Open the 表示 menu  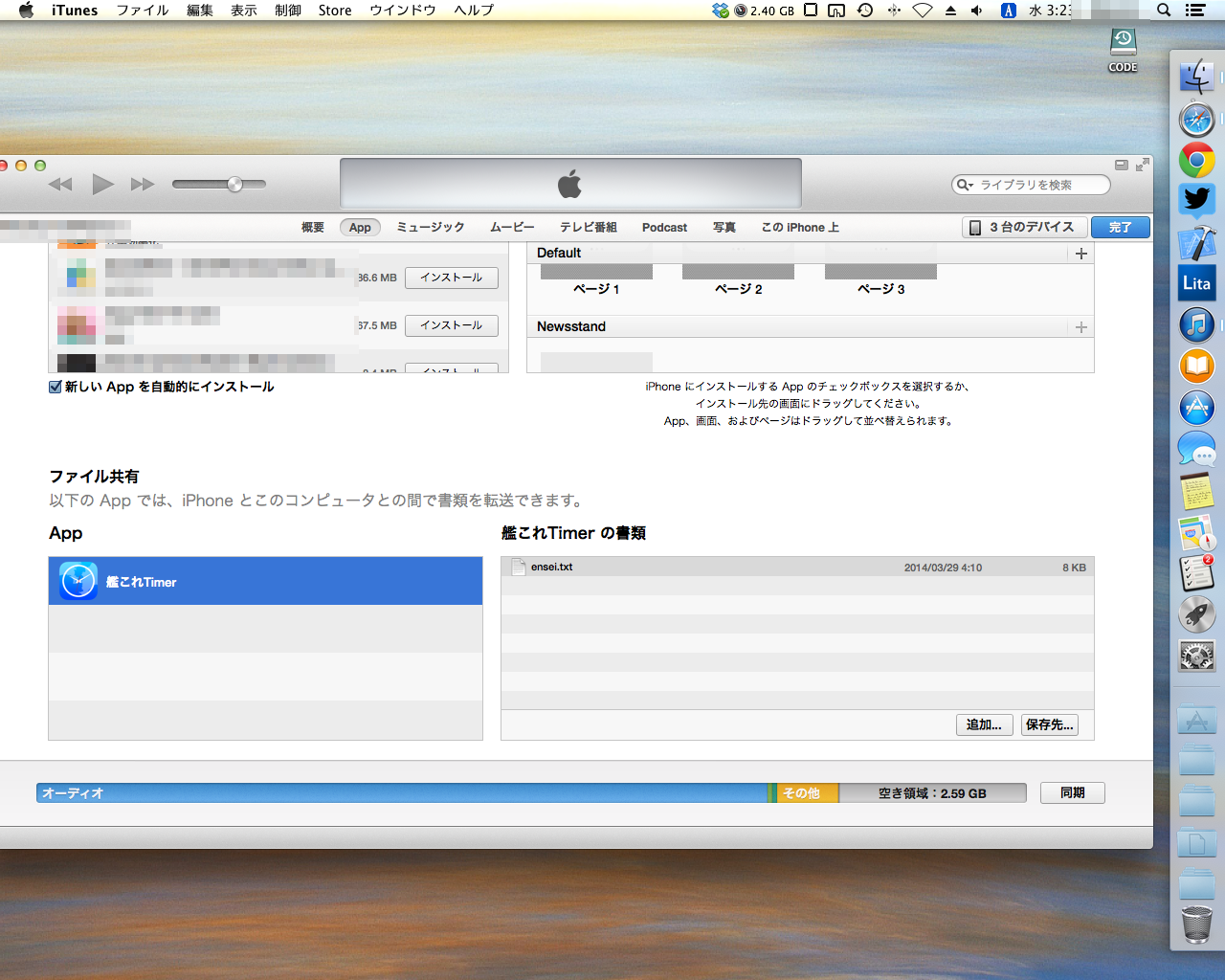(x=244, y=10)
